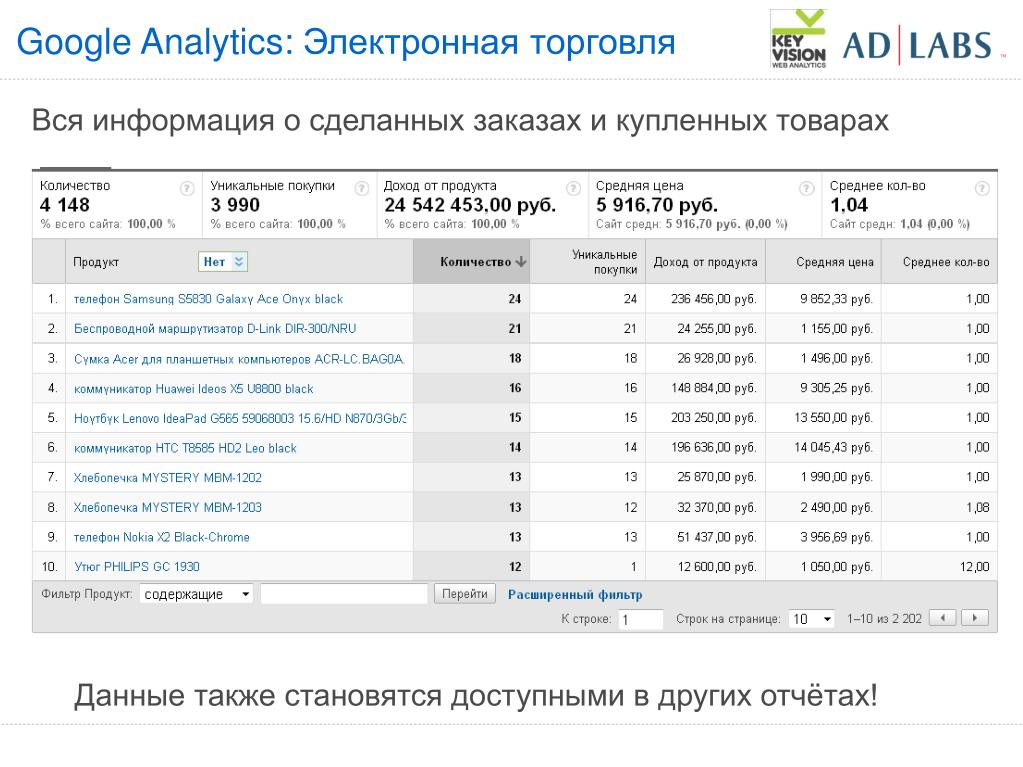Image resolution: width=1023 pixels, height=767 pixels.
Task: Click total quantity value 4 148
Action: coord(65,205)
